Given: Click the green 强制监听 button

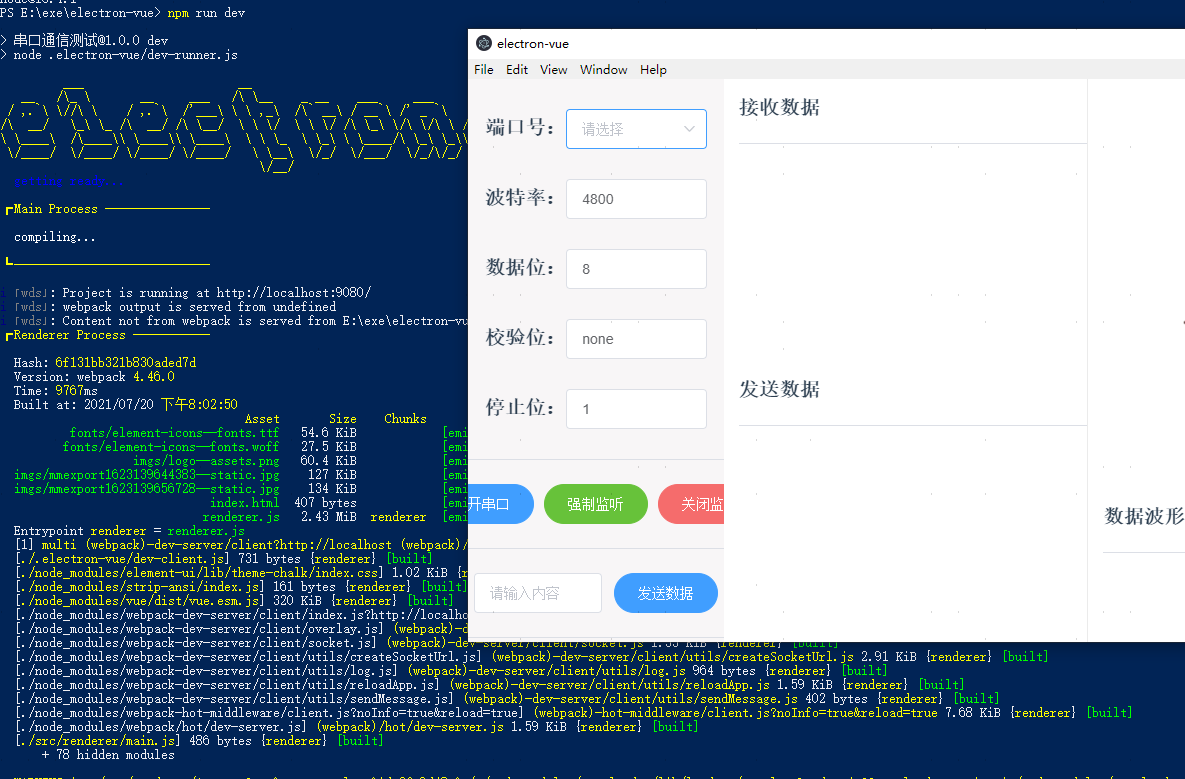Looking at the screenshot, I should [596, 504].
